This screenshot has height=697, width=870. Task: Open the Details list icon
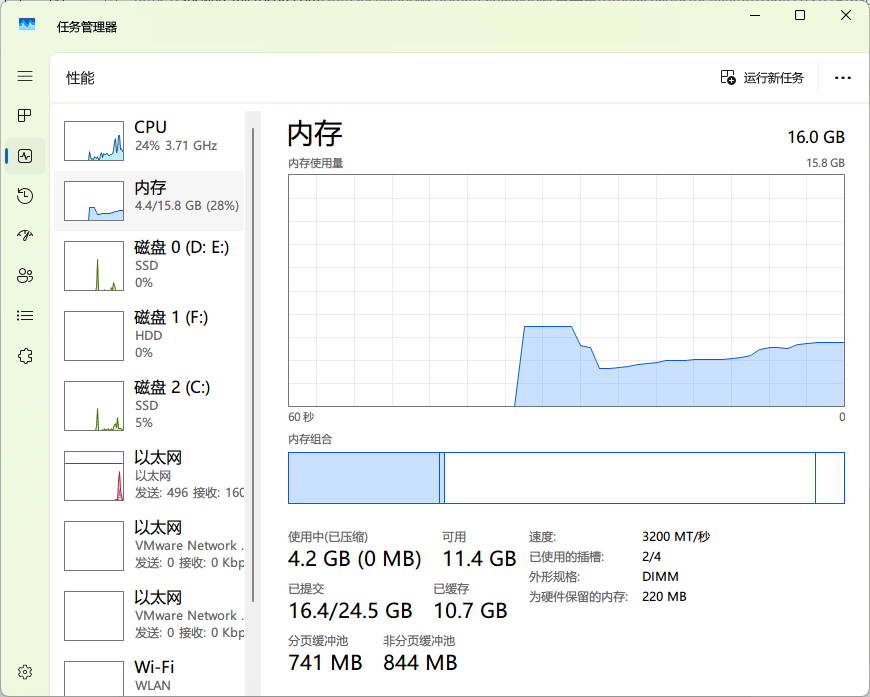click(x=25, y=316)
